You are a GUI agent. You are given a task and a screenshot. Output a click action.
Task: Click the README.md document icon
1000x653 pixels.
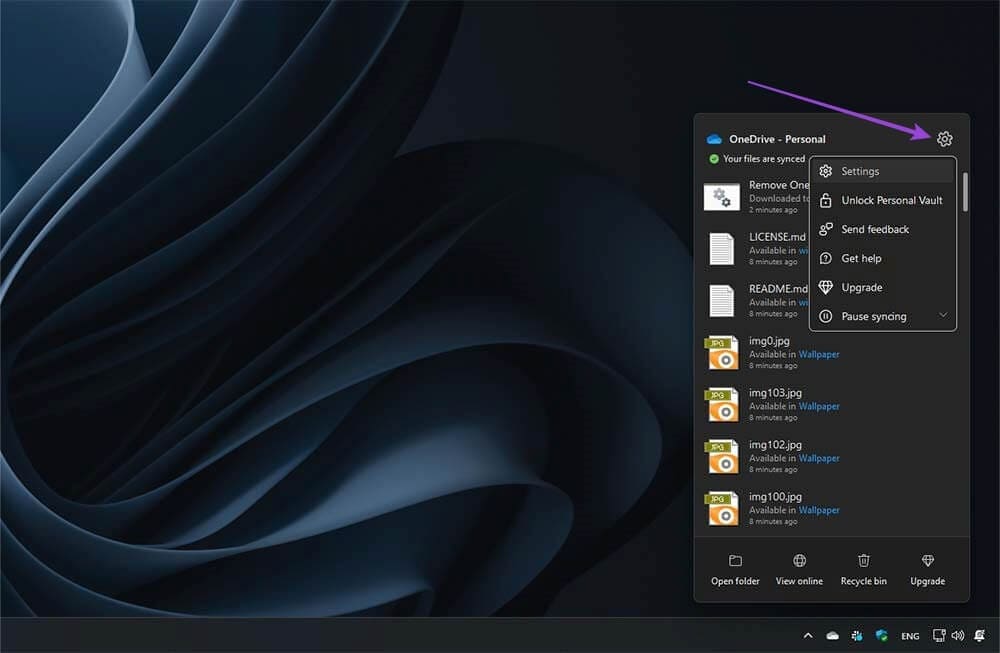click(722, 300)
